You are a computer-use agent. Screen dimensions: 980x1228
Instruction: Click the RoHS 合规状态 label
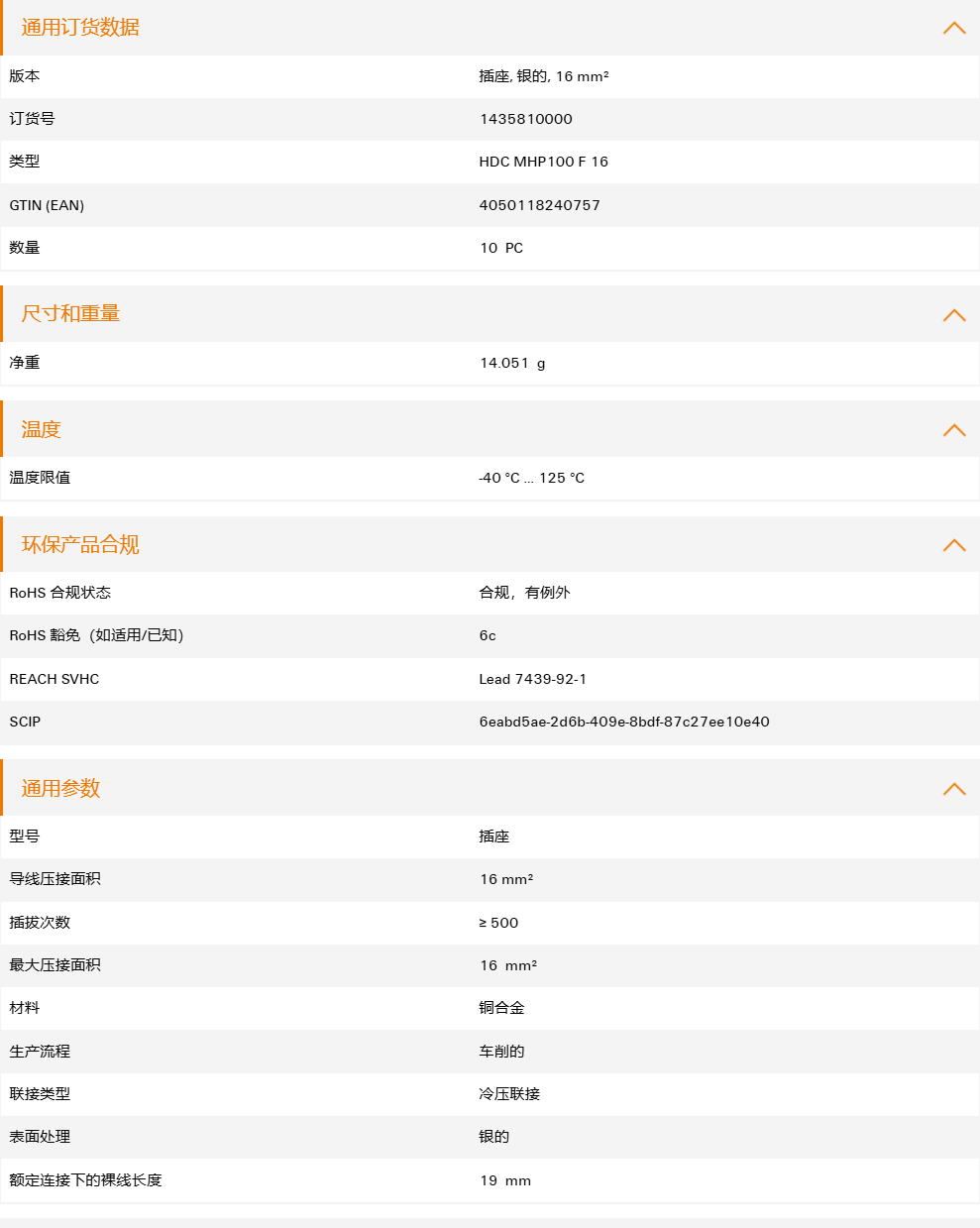[60, 593]
